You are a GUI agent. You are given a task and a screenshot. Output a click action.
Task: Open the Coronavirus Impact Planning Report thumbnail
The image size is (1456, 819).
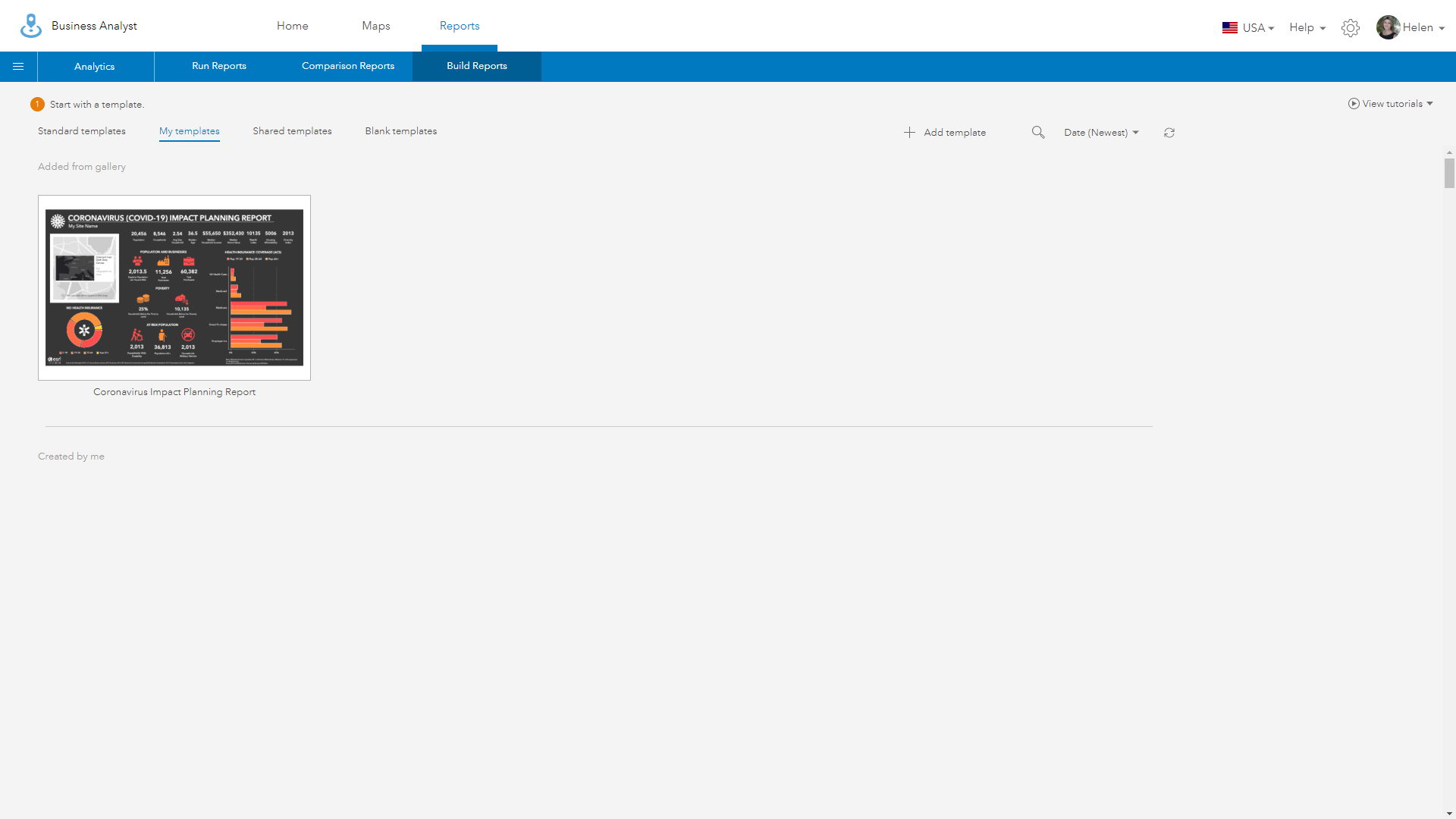pyautogui.click(x=174, y=288)
